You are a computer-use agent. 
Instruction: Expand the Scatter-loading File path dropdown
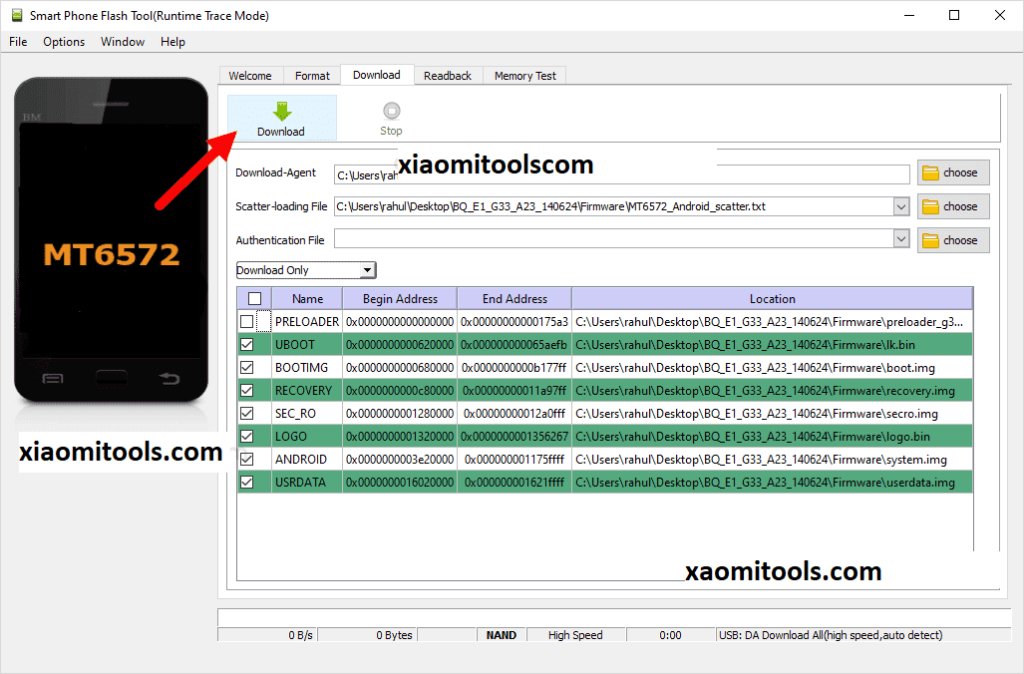(x=901, y=207)
